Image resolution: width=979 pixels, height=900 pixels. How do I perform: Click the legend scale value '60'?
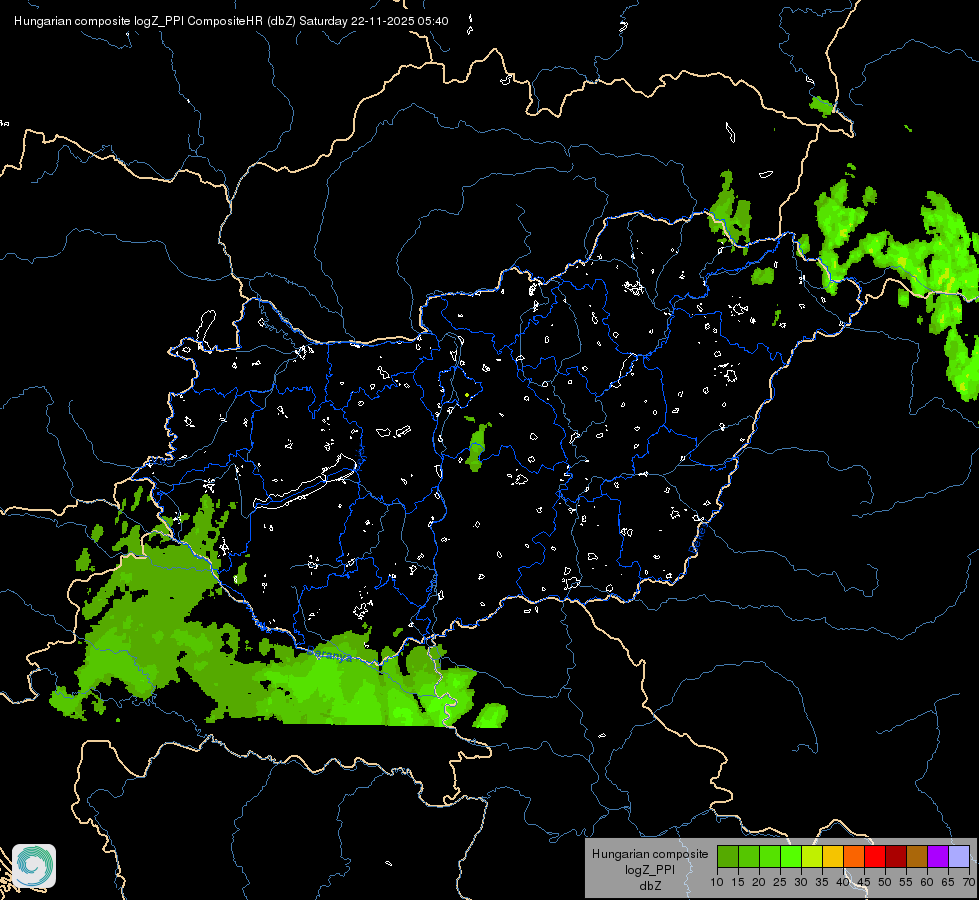tap(927, 883)
